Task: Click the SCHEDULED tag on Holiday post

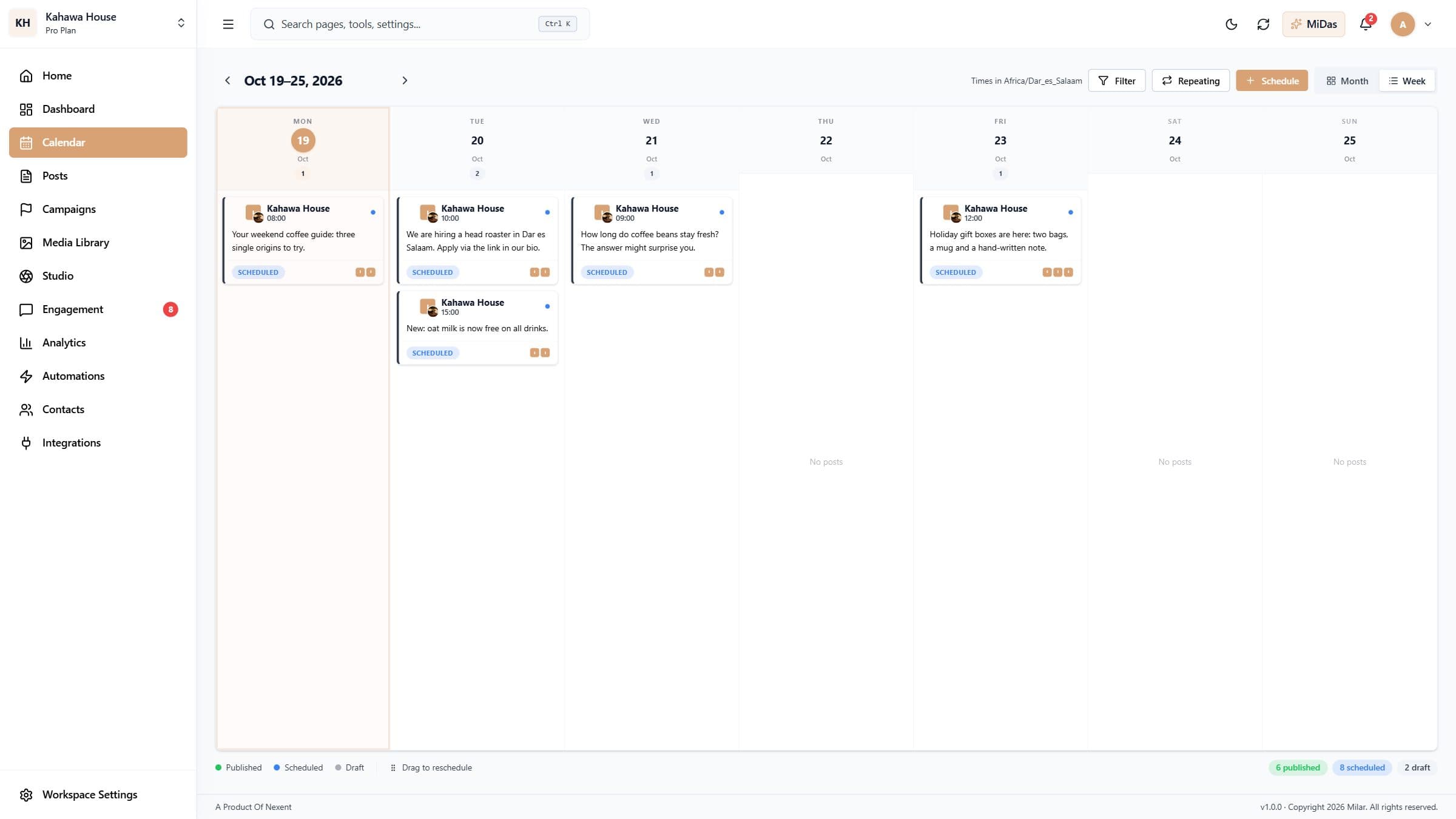Action: coord(955,272)
